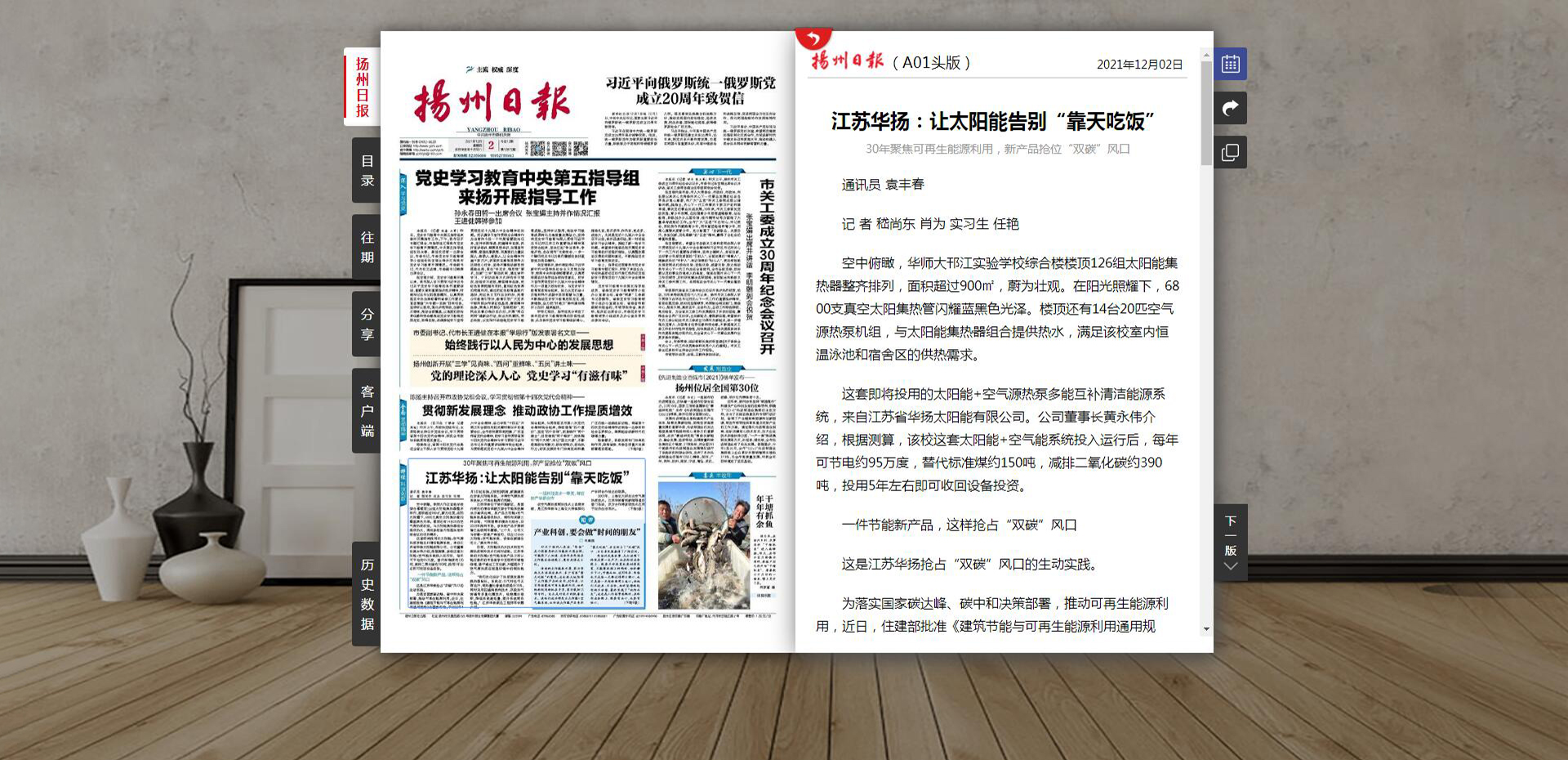Open article 贯彻新发展理念 推动政协工作提质增效
Screen dimensions: 1568x760
coord(527,410)
